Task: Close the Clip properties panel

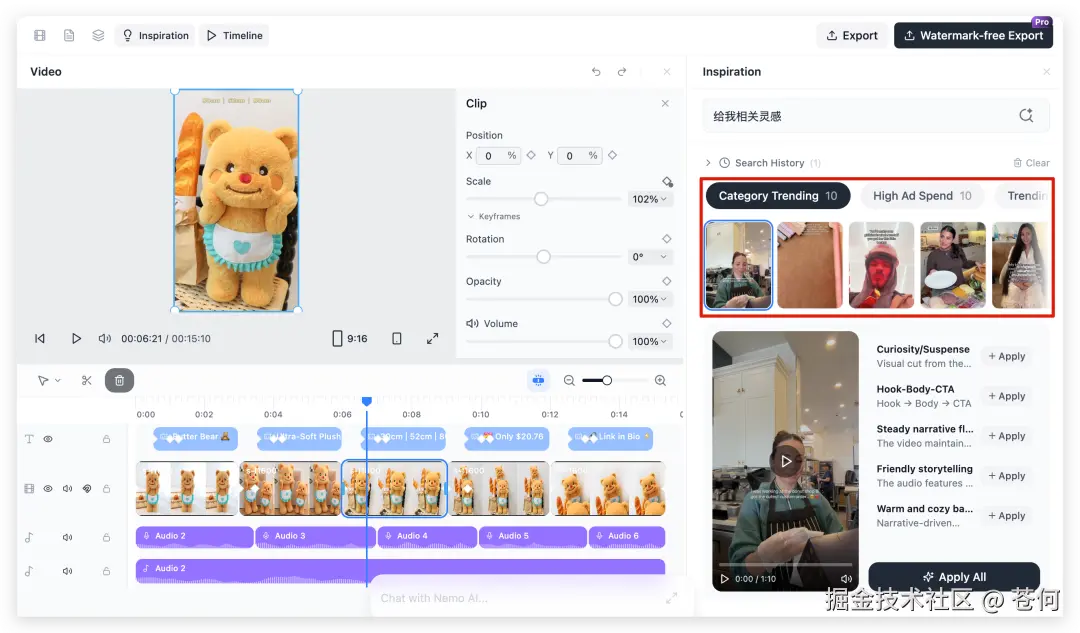Action: pyautogui.click(x=665, y=103)
